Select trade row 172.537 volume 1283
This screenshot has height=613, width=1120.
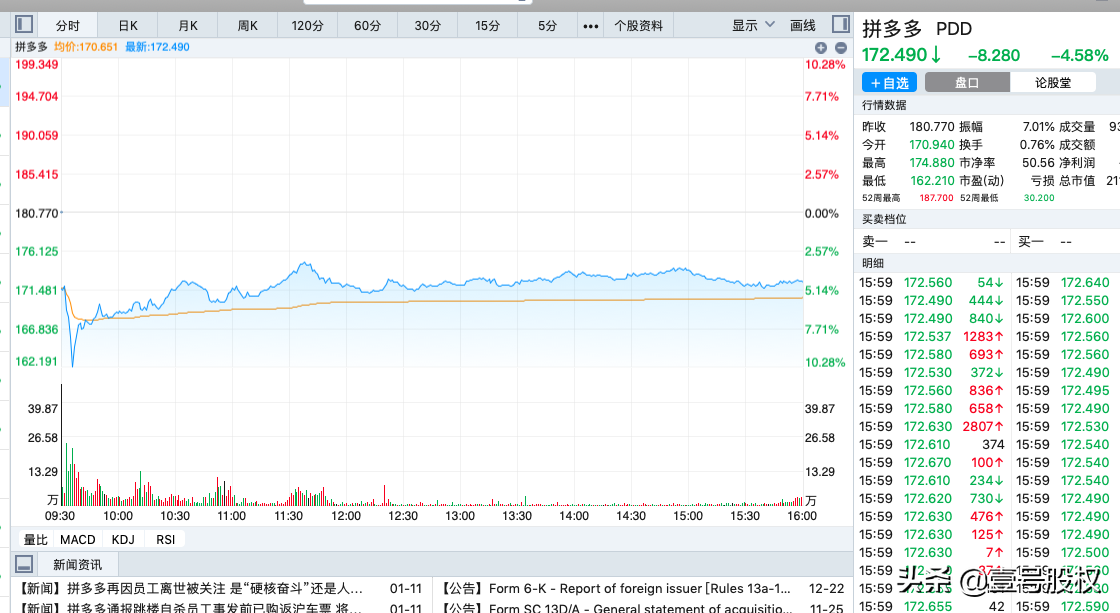931,337
